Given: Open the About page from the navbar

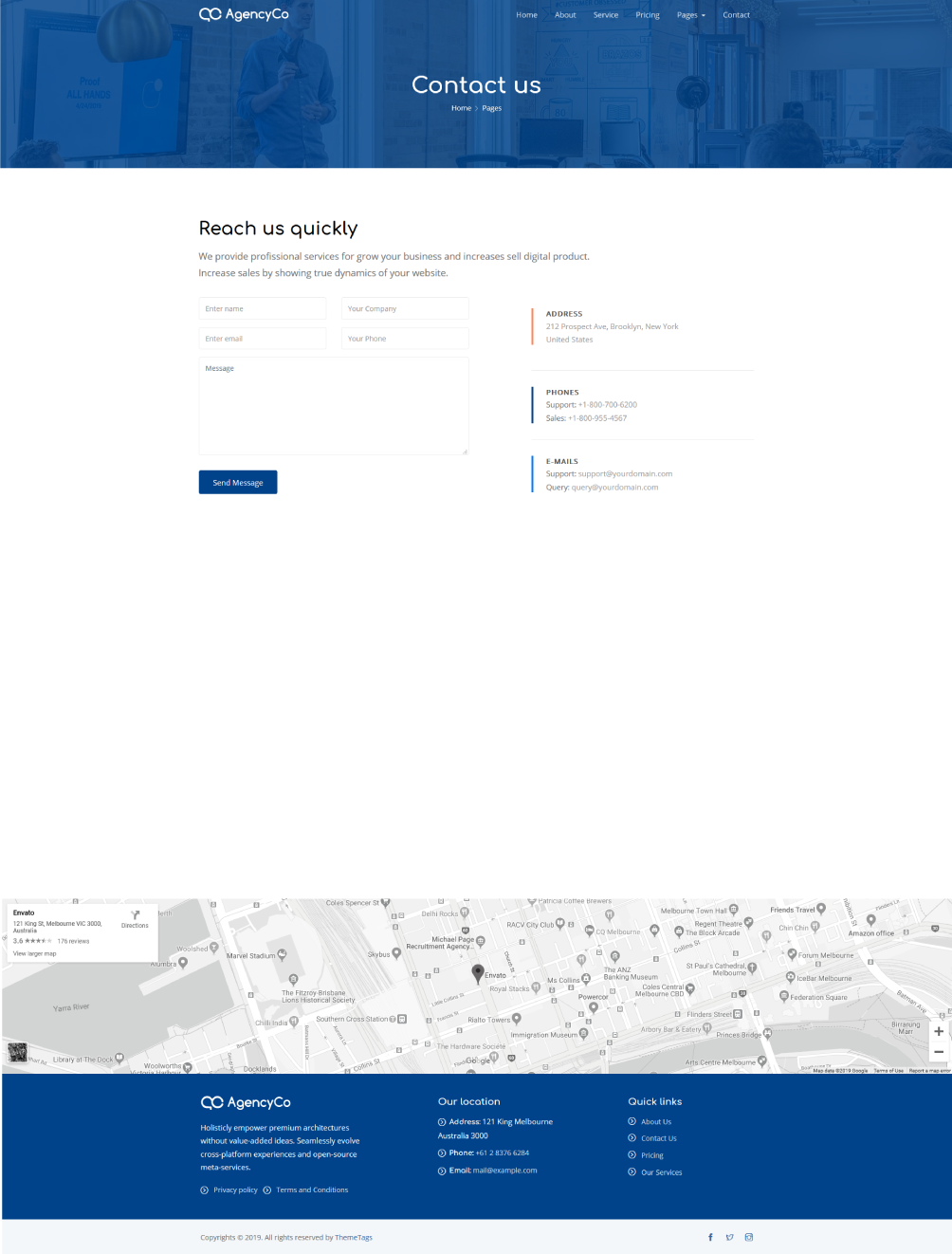Looking at the screenshot, I should click(x=565, y=15).
